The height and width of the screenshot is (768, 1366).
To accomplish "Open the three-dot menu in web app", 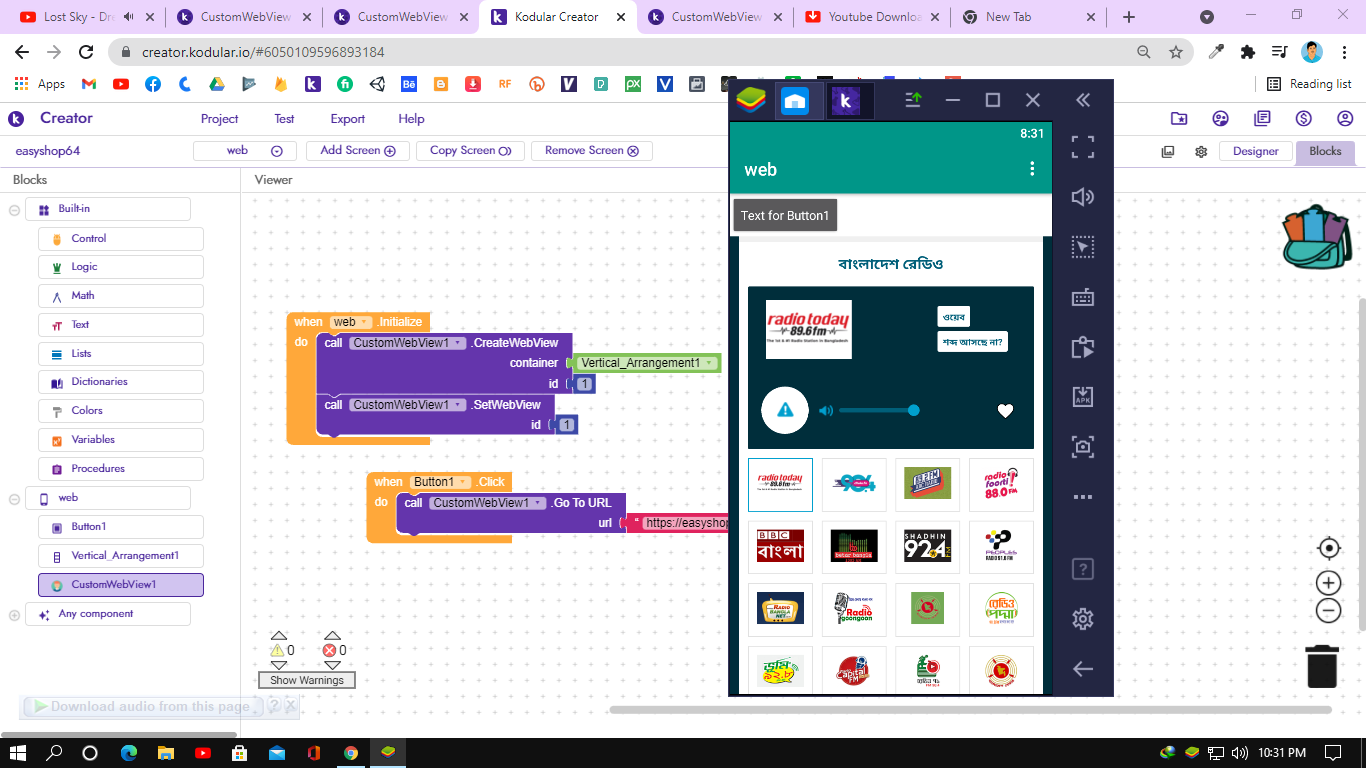I will pos(1032,169).
